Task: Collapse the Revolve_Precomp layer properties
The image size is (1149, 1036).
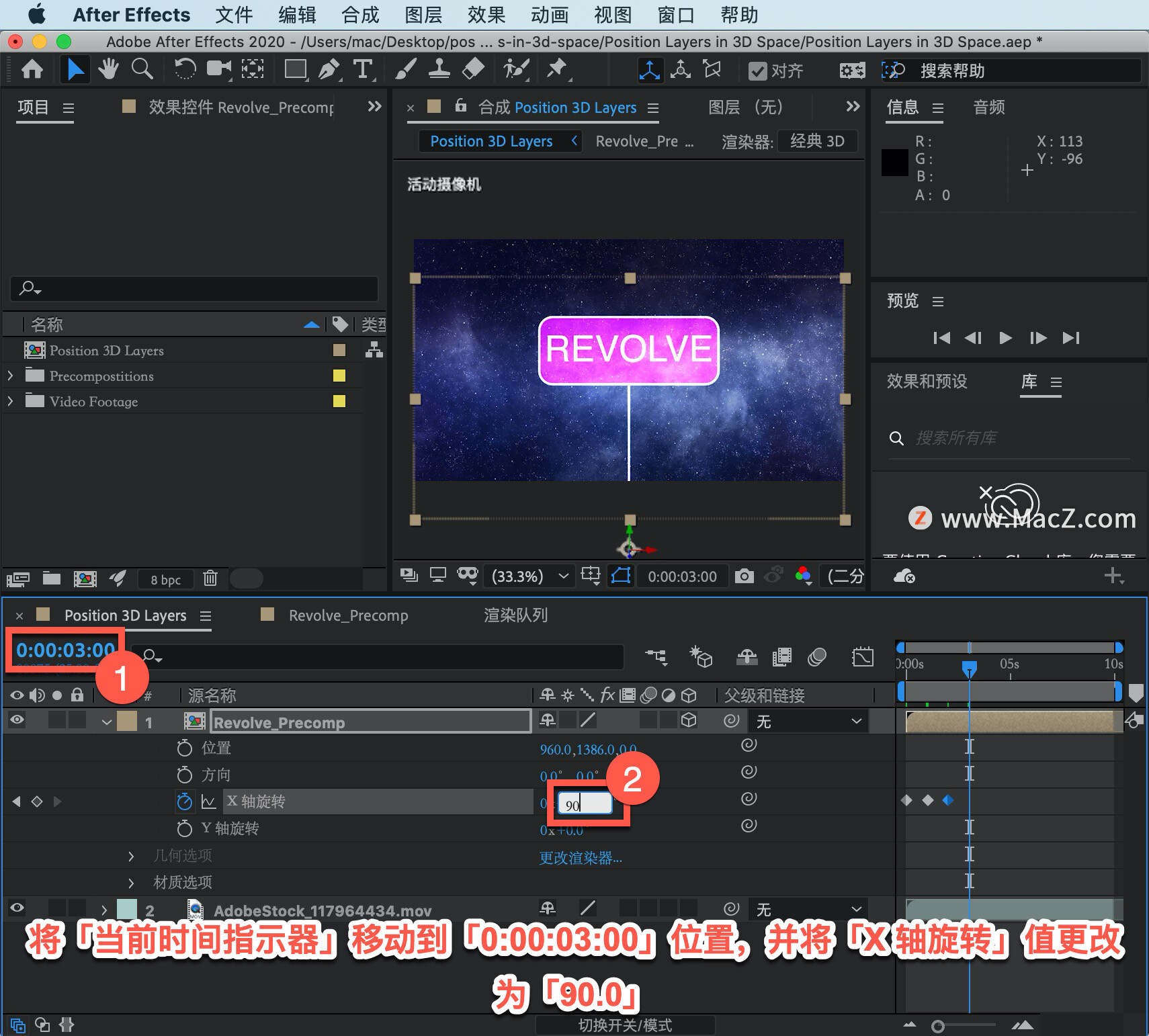Action: click(106, 722)
